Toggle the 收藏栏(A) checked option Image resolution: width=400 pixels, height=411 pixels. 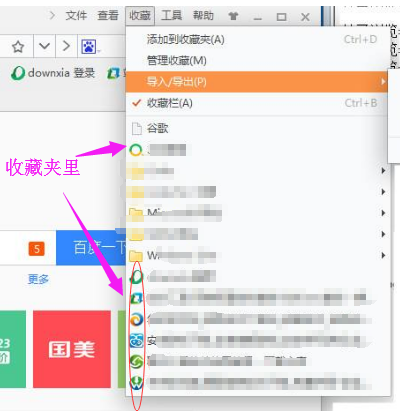pos(257,103)
